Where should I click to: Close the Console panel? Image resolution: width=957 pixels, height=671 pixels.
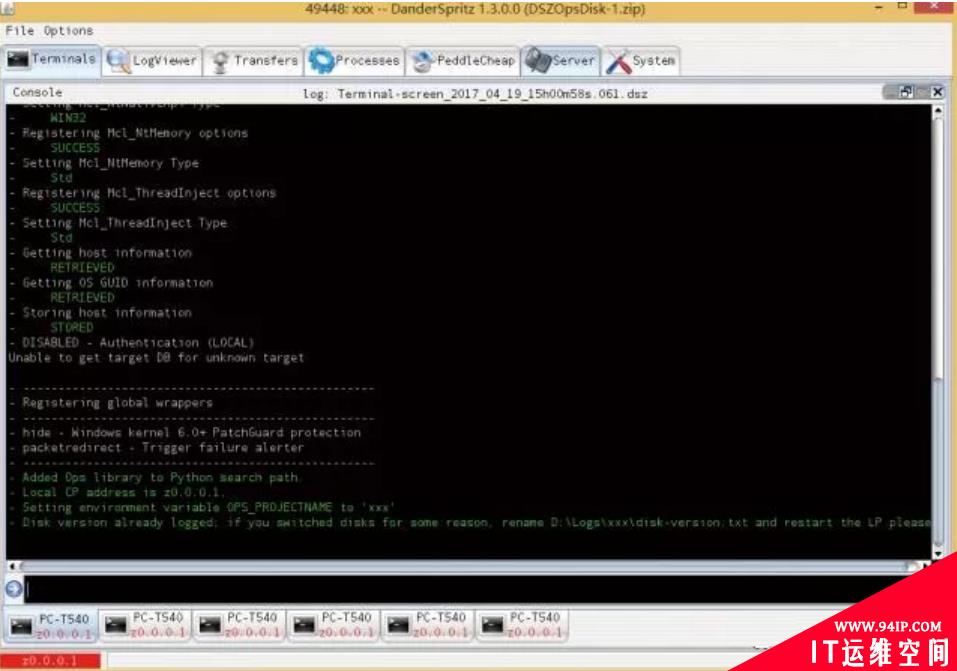937,92
